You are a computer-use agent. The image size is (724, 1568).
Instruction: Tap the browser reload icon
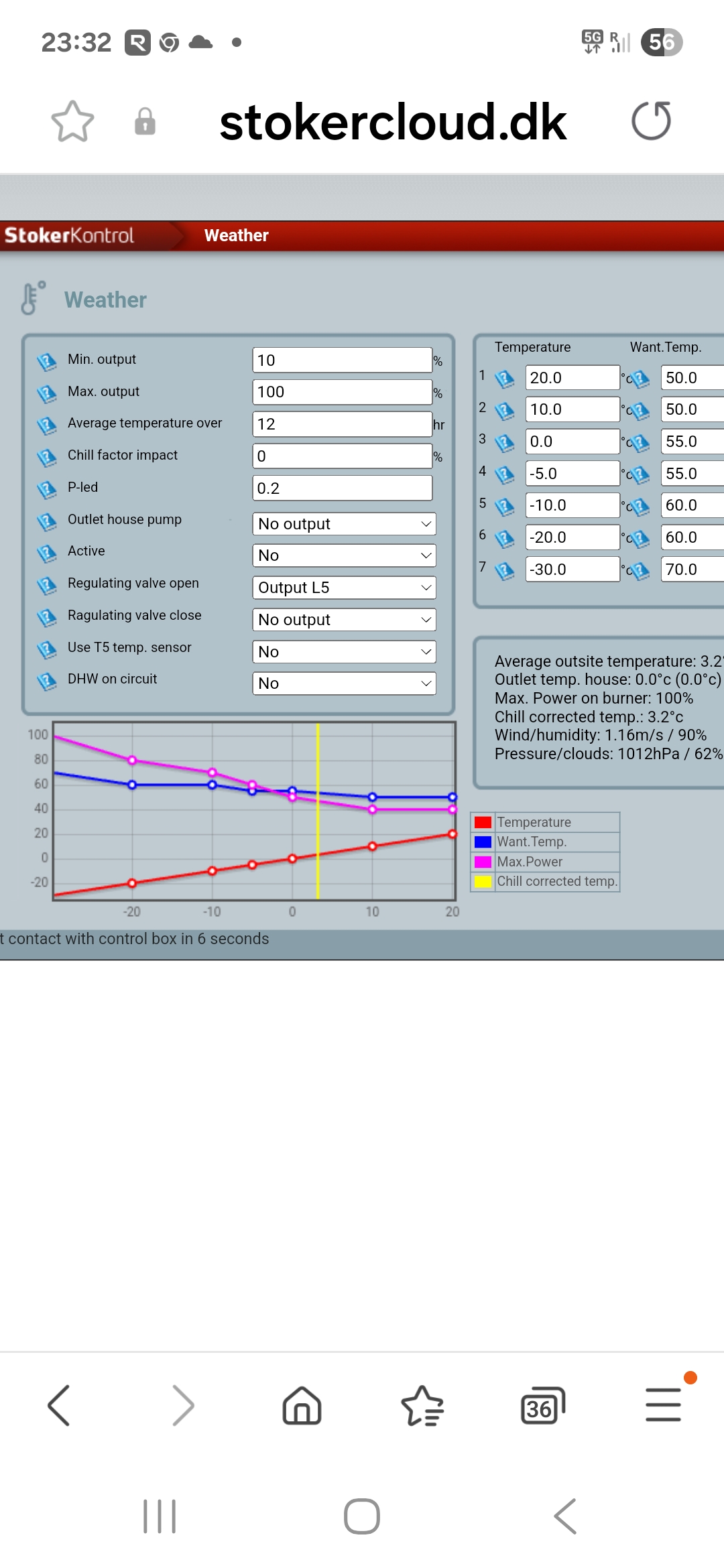651,121
